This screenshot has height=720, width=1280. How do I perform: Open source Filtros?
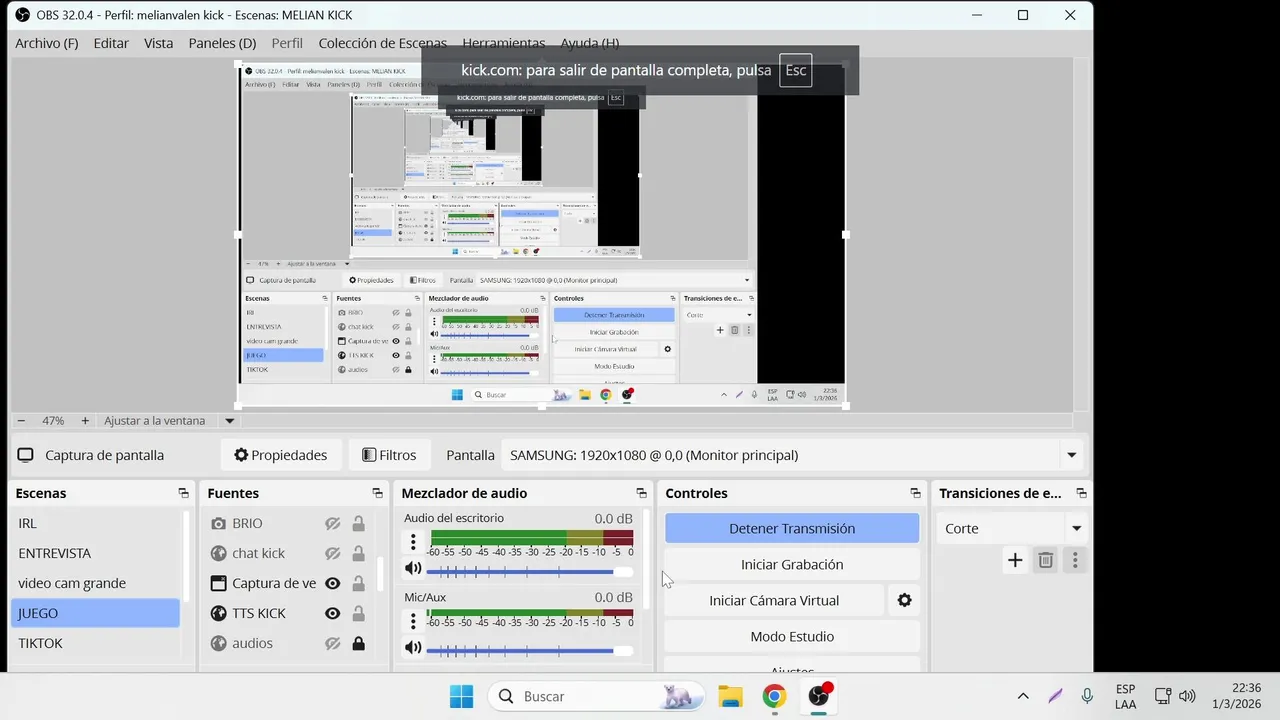click(389, 455)
